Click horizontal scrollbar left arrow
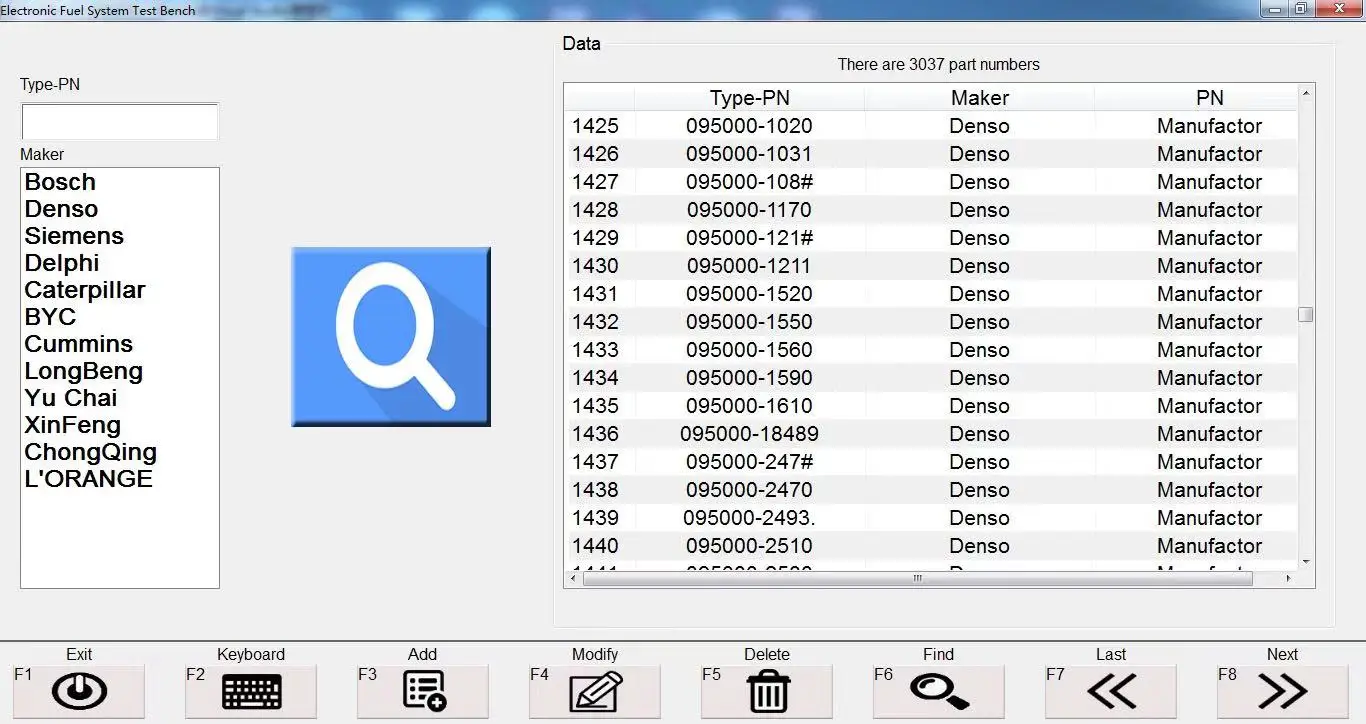The height and width of the screenshot is (724, 1366). click(x=573, y=579)
